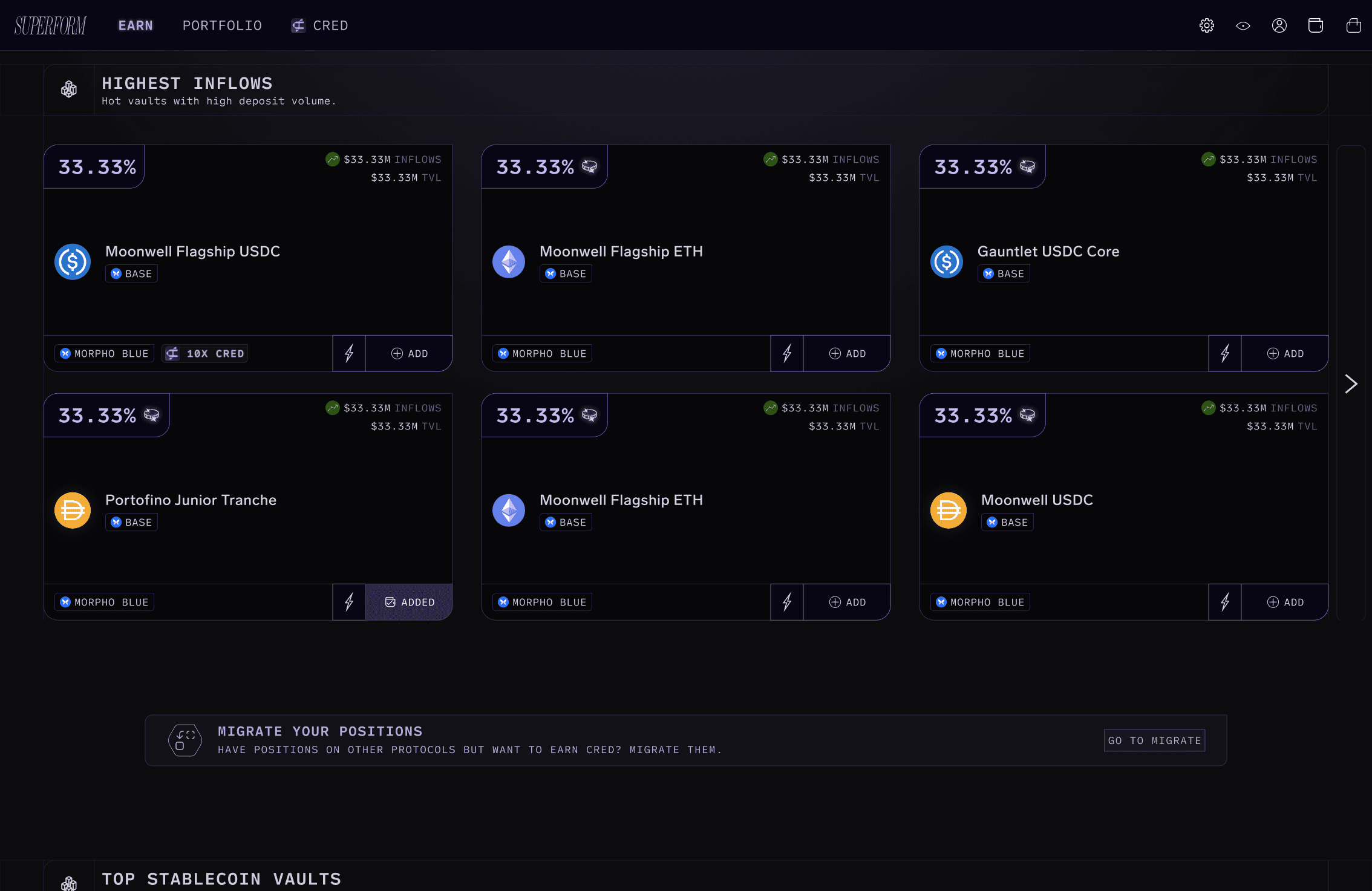Click the Highest Inflows section cube icon

[x=69, y=90]
